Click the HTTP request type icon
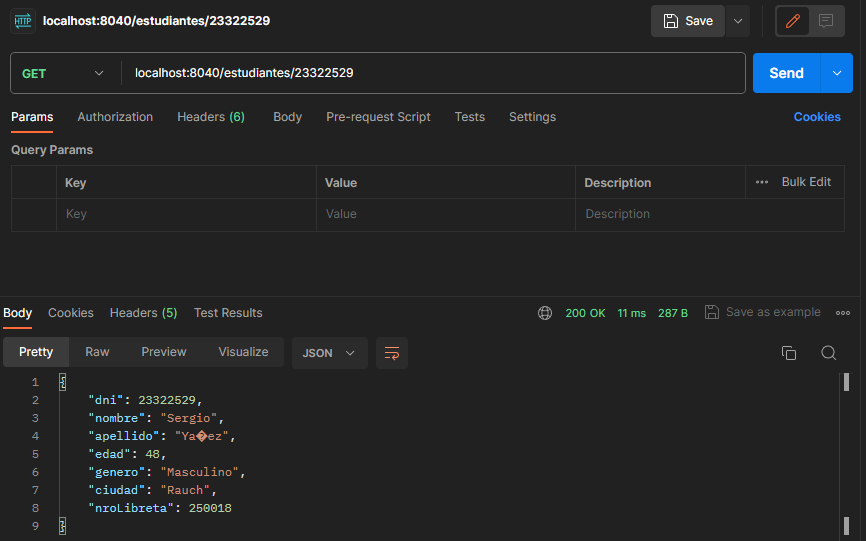 coord(23,21)
